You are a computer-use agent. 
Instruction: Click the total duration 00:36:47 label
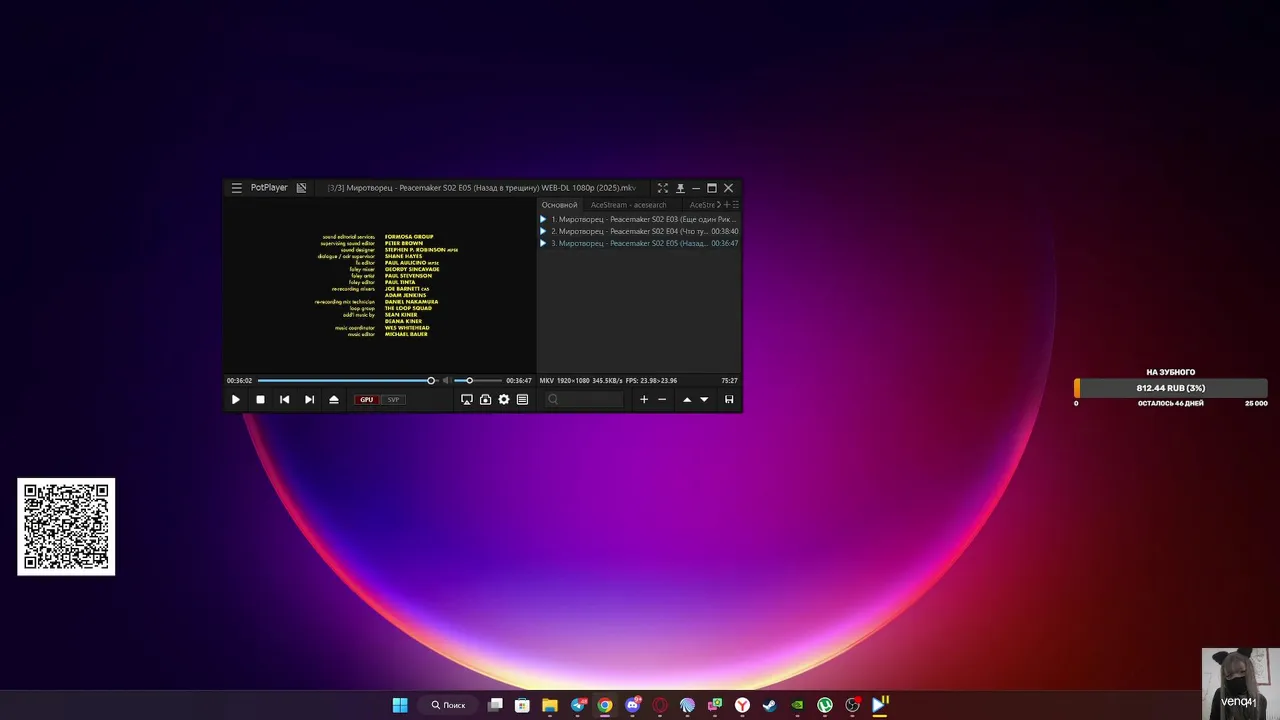point(519,380)
